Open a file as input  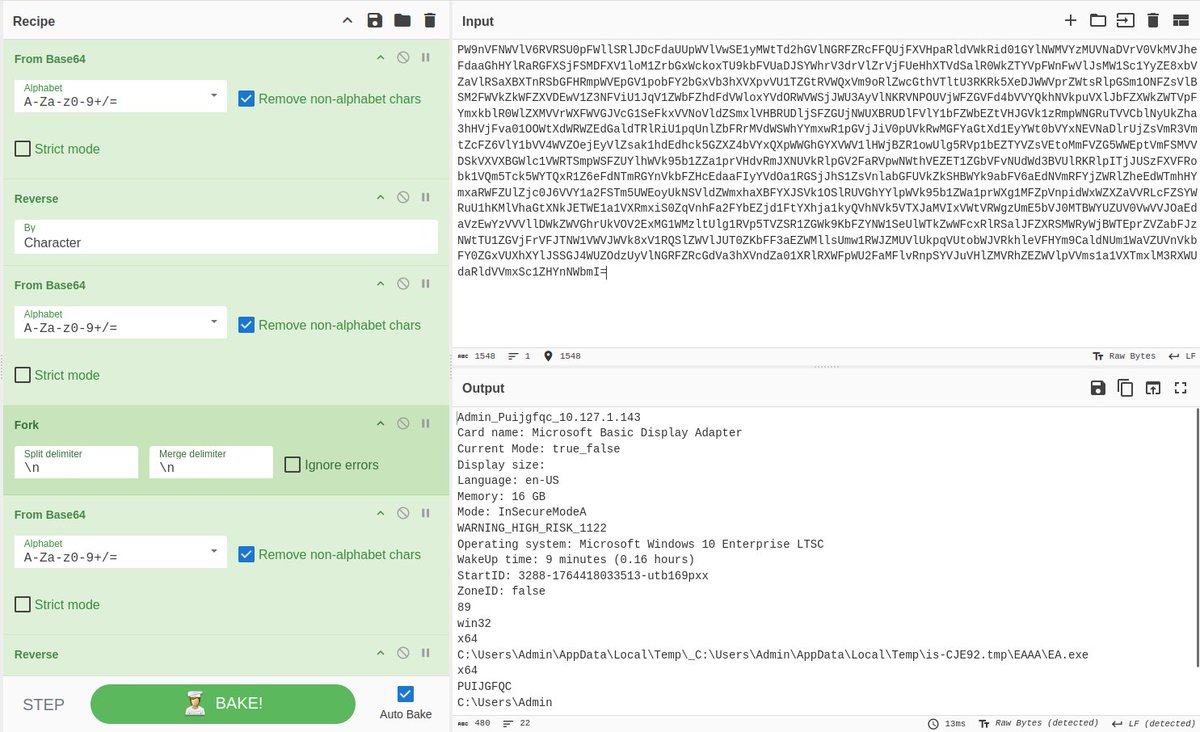click(x=1098, y=20)
